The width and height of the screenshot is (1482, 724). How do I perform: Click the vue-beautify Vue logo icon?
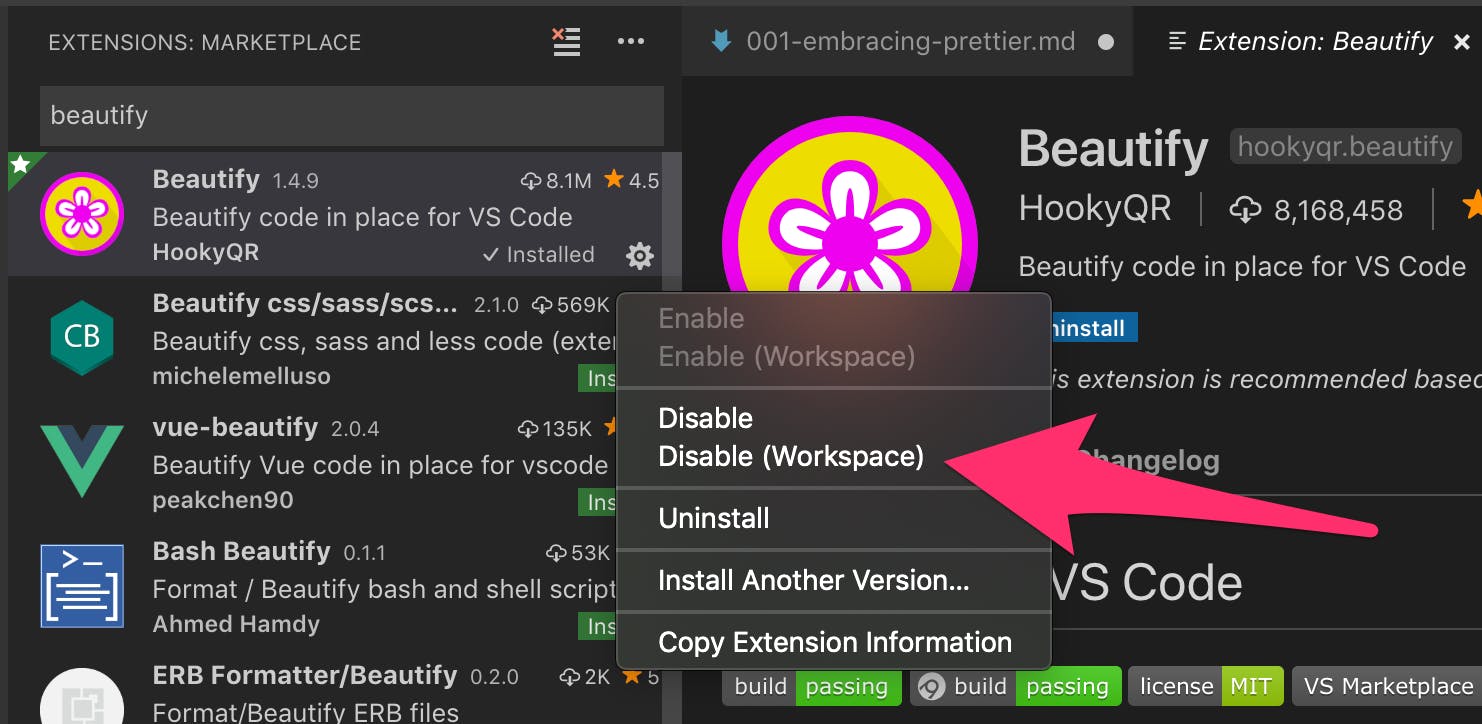(x=82, y=461)
